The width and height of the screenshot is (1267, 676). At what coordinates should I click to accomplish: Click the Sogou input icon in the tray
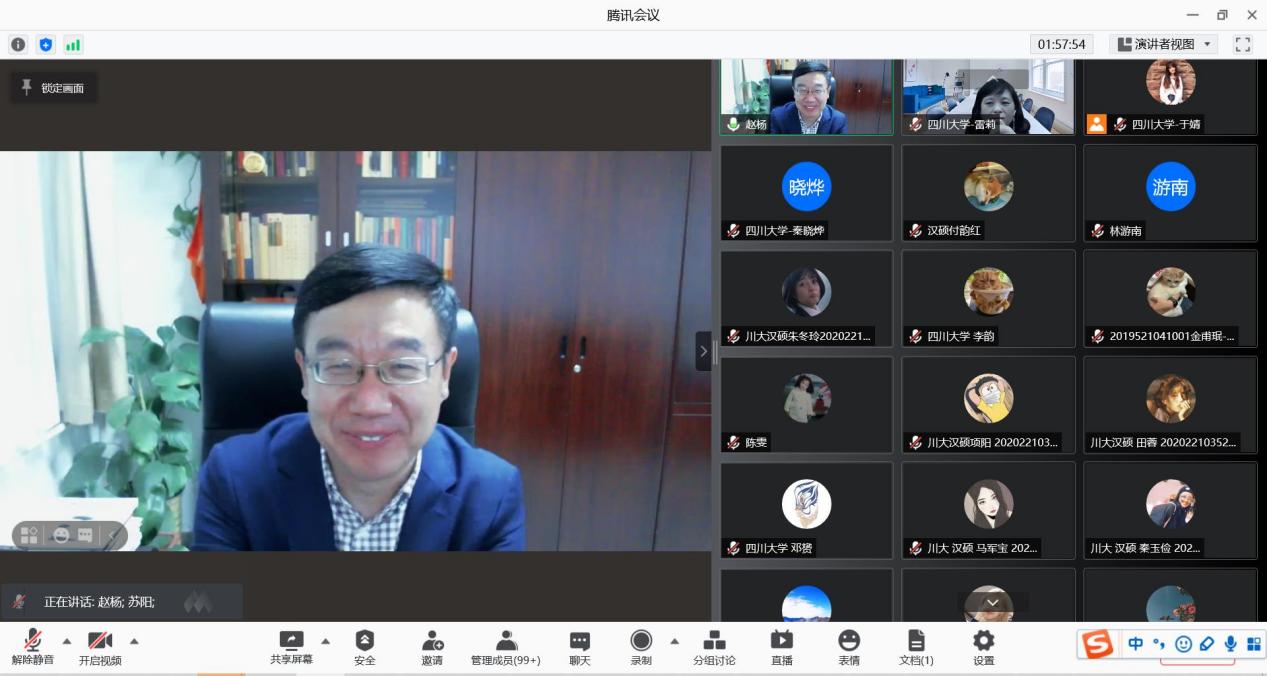(1097, 644)
